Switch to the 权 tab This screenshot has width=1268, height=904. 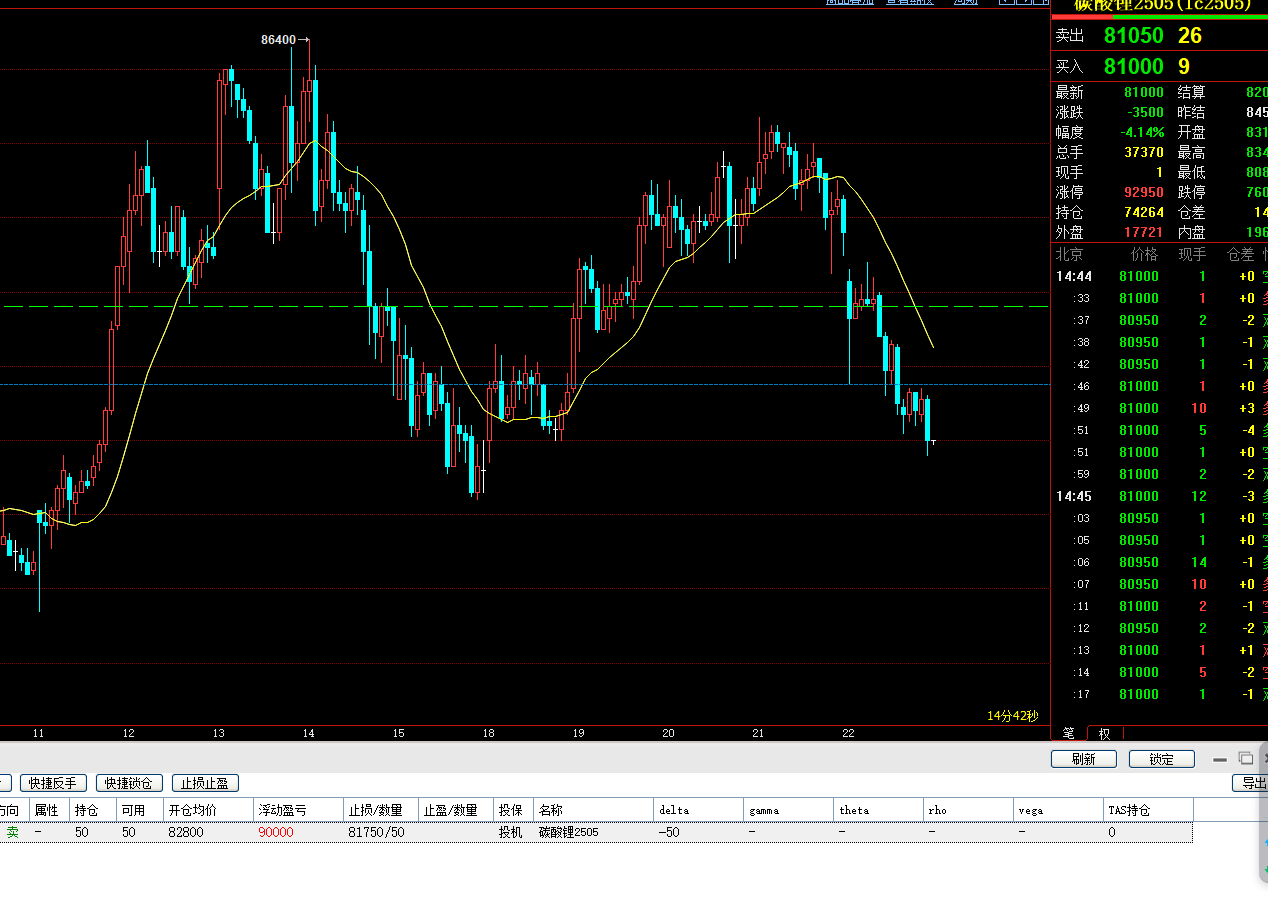pos(1104,733)
